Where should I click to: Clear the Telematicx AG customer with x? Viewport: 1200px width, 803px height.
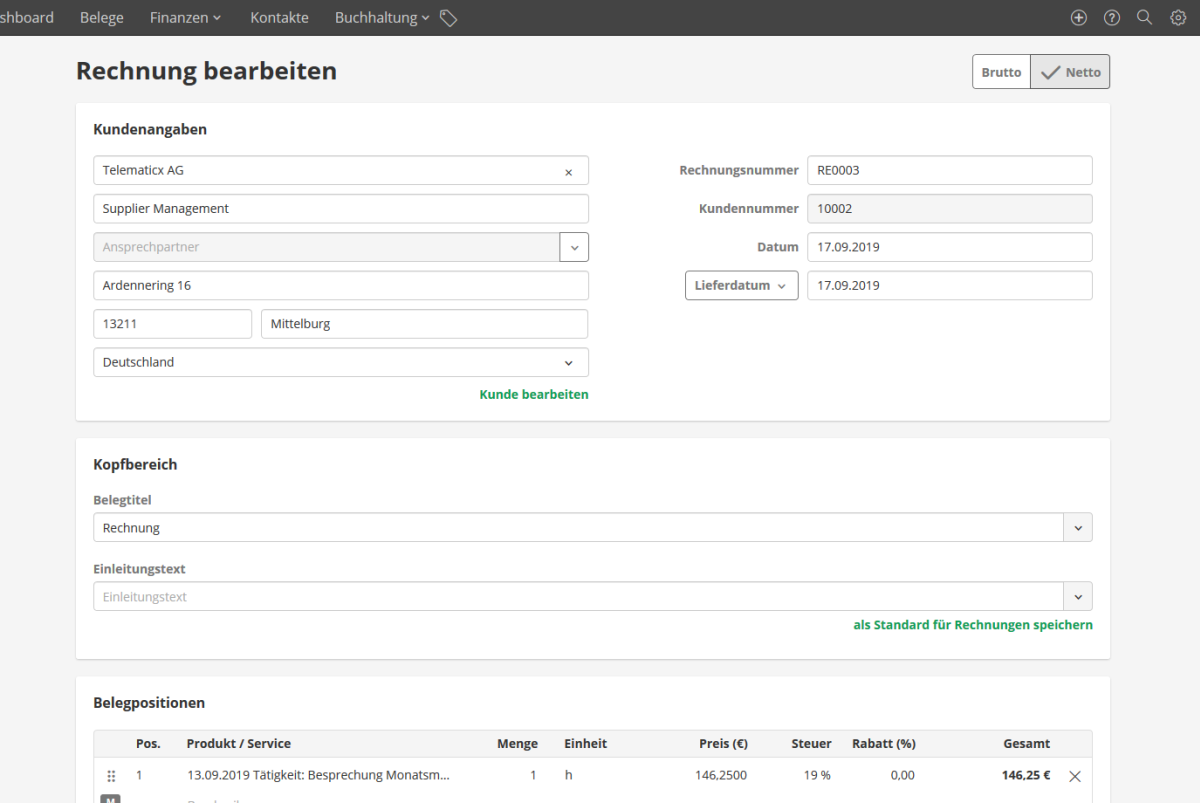[x=569, y=172]
